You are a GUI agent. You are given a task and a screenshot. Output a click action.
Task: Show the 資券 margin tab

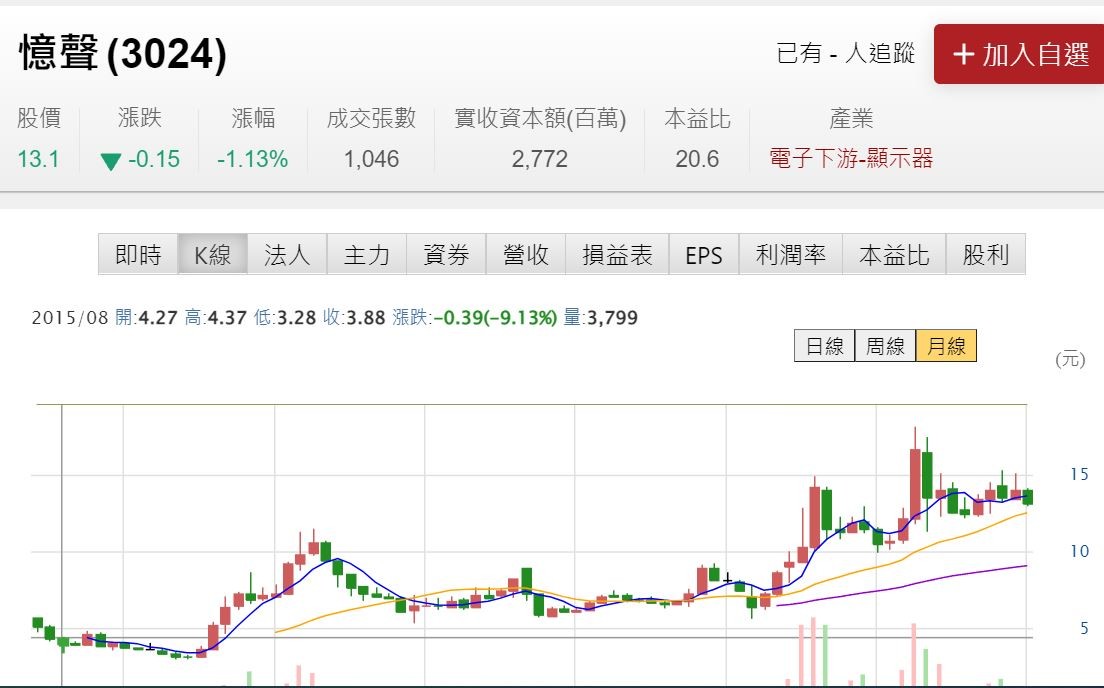446,255
